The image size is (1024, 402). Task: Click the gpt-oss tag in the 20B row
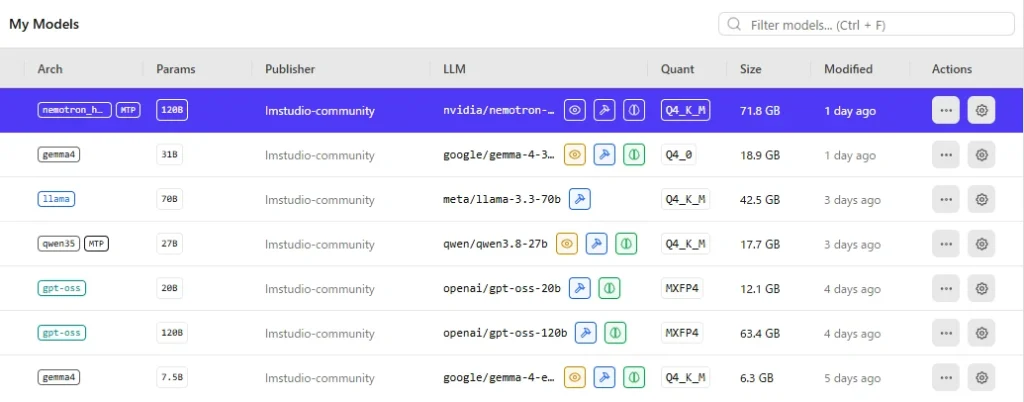click(61, 288)
